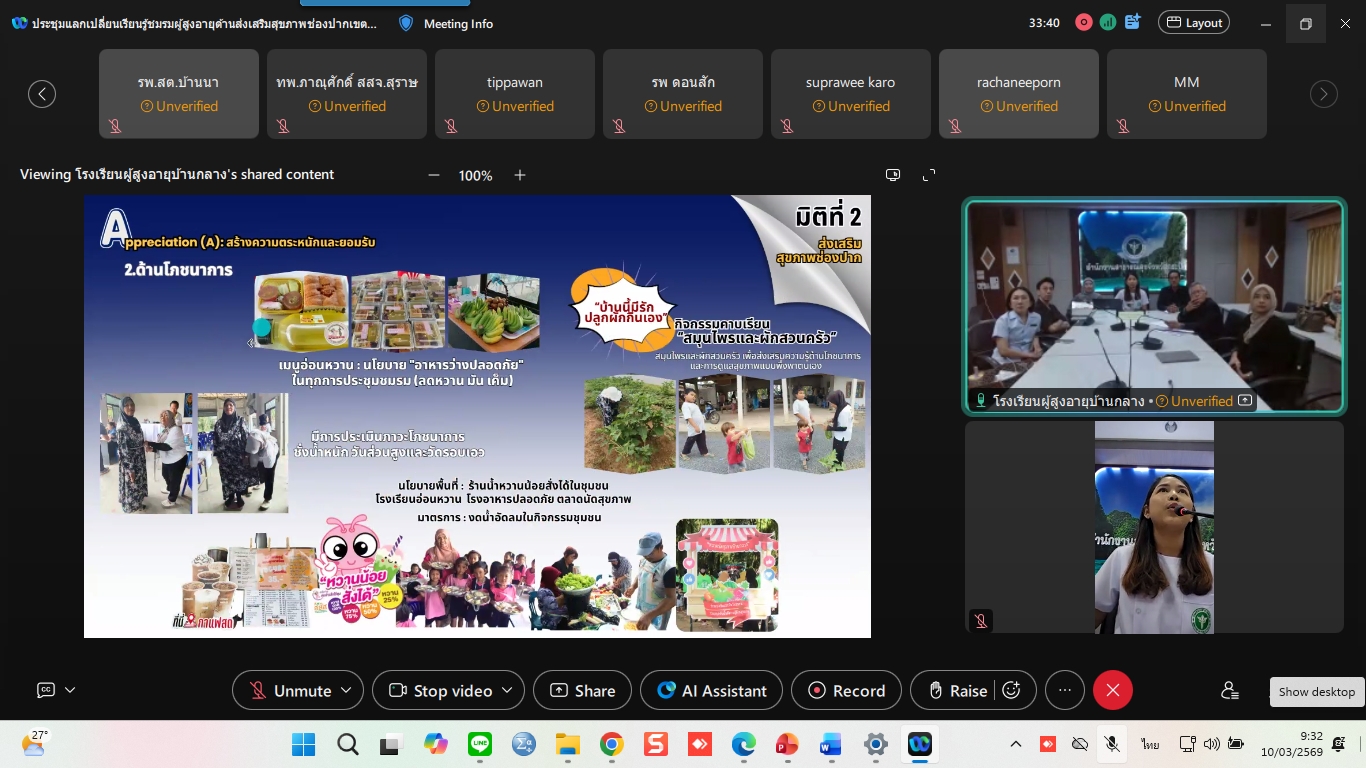This screenshot has width=1366, height=768.
Task: Open the participants panel icon
Action: tap(1230, 690)
